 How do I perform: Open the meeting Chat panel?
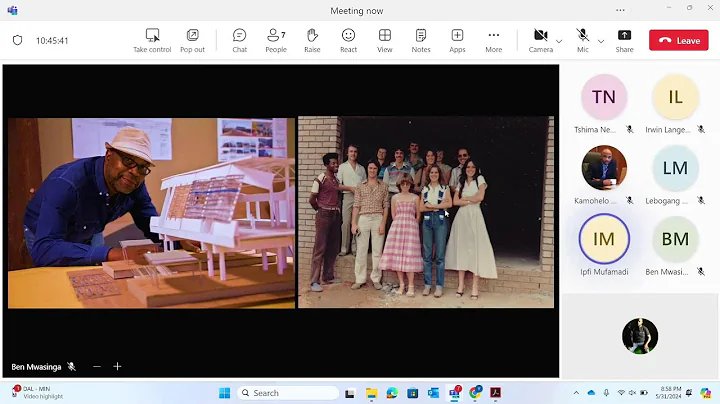point(239,36)
